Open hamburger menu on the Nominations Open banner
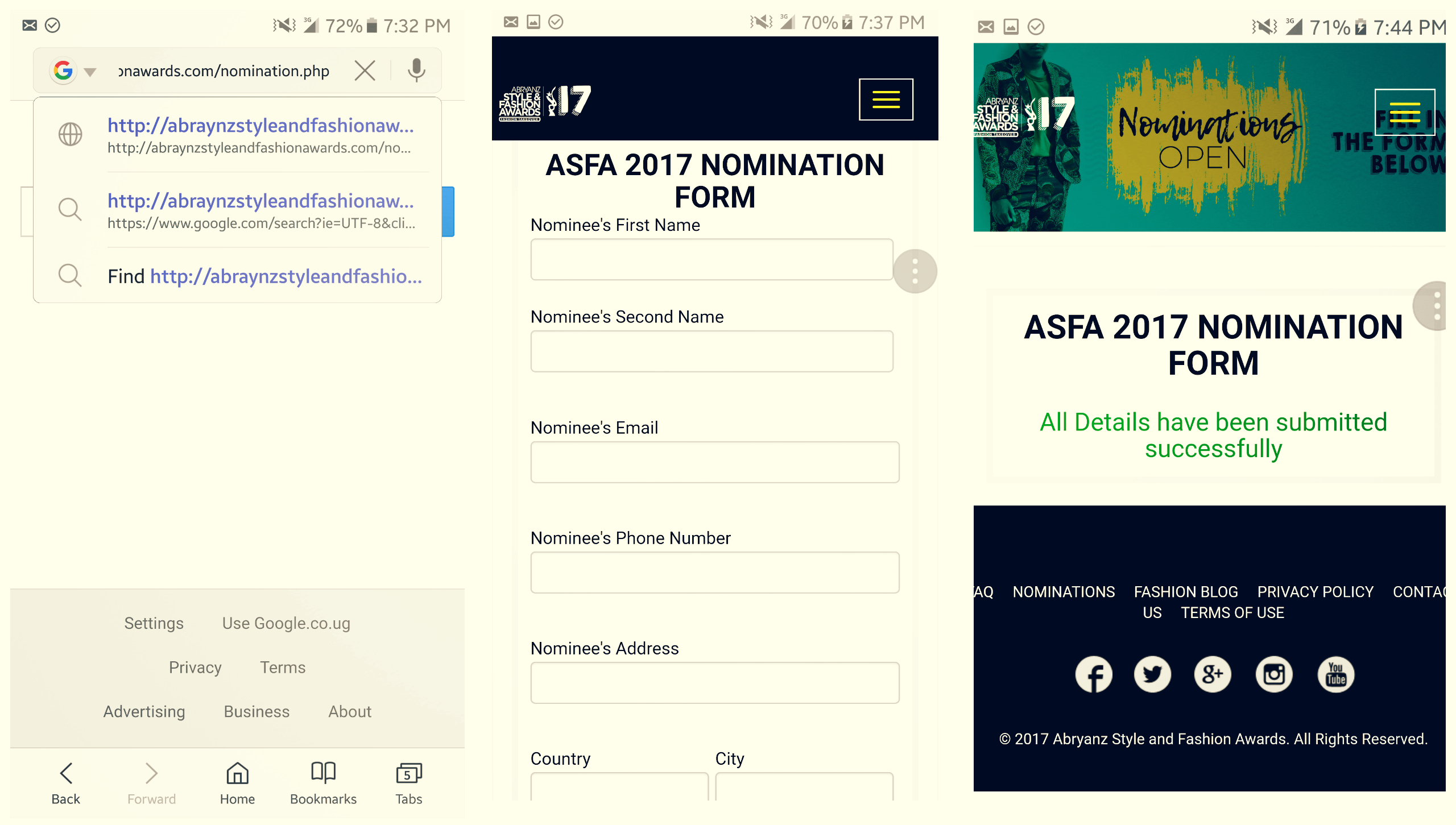Viewport: 1456px width, 825px height. [x=1405, y=112]
